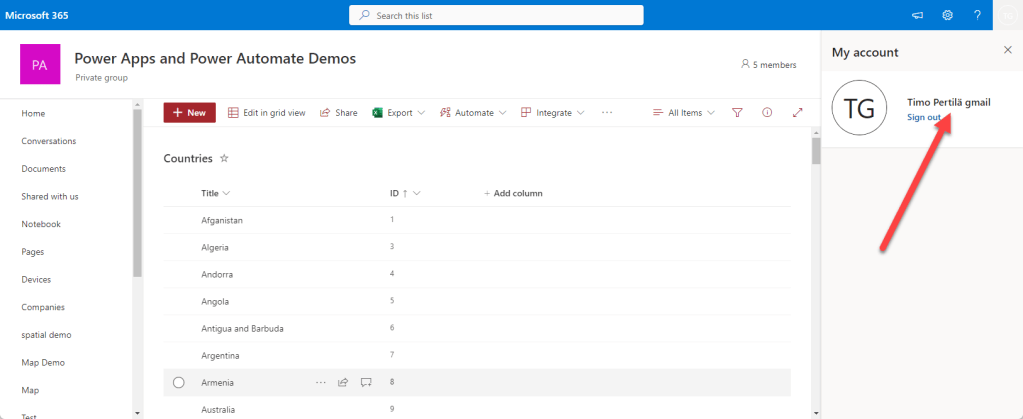Screen dimensions: 1023x419
Task: Go to Conversations in the sidebar
Action: click(x=48, y=141)
